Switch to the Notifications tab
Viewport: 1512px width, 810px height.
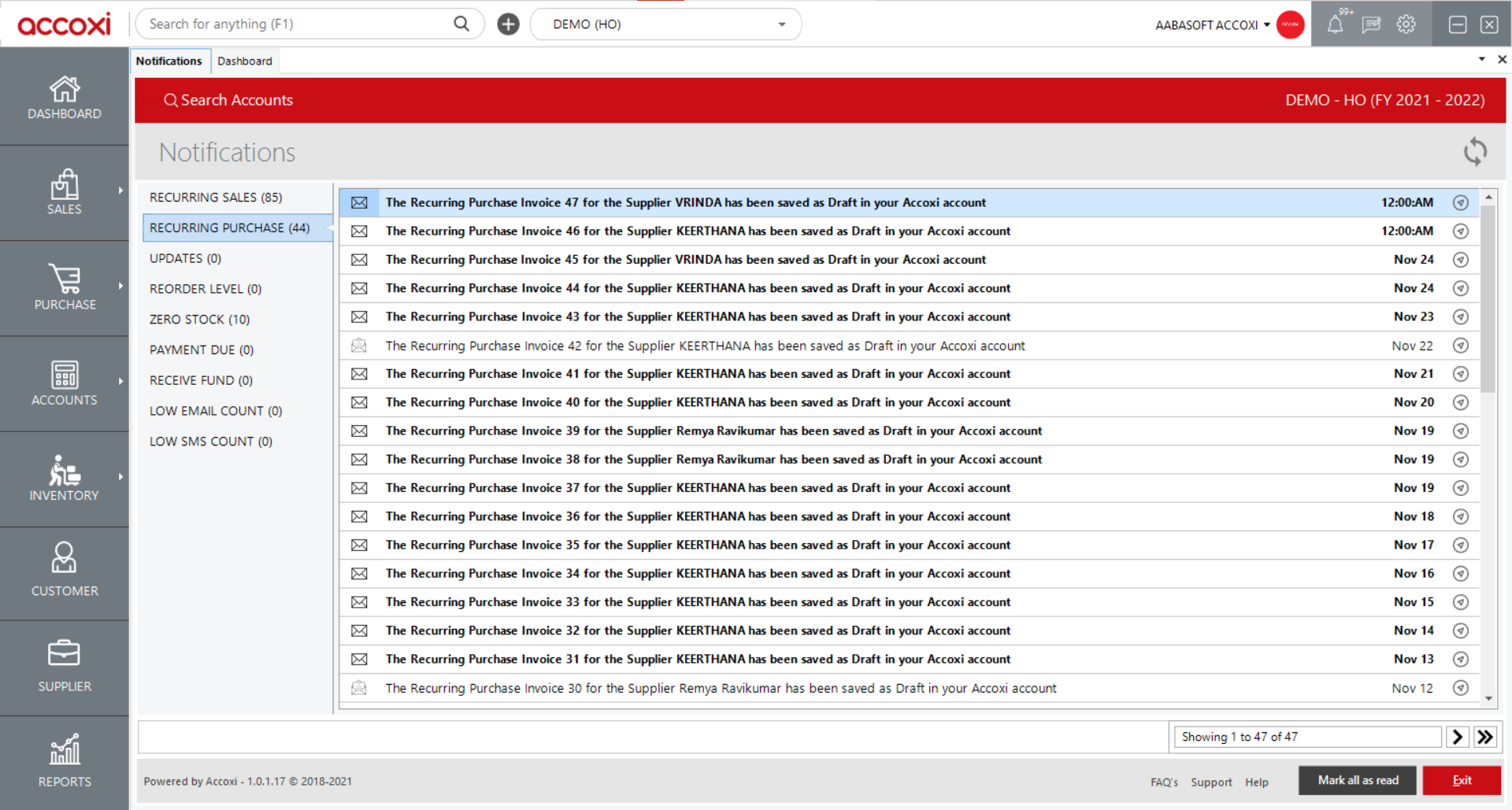tap(169, 61)
